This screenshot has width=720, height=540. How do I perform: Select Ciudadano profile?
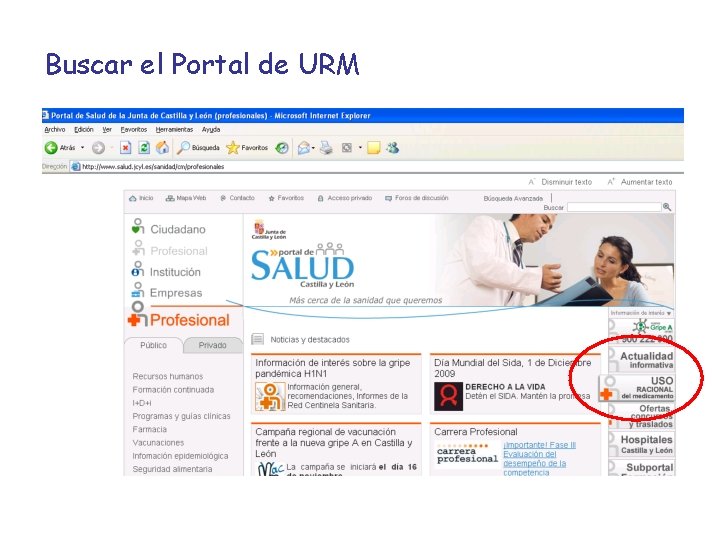[169, 228]
